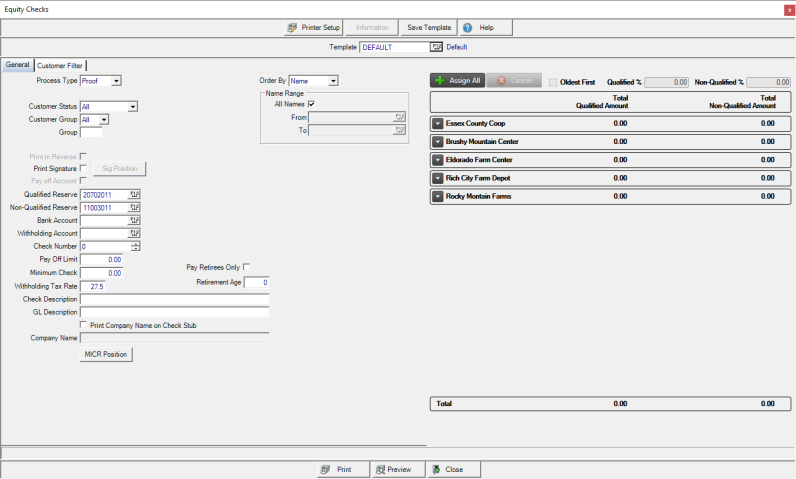Check Print Company Name on Check Stub
Viewport: 796px width, 479px height.
click(83, 324)
